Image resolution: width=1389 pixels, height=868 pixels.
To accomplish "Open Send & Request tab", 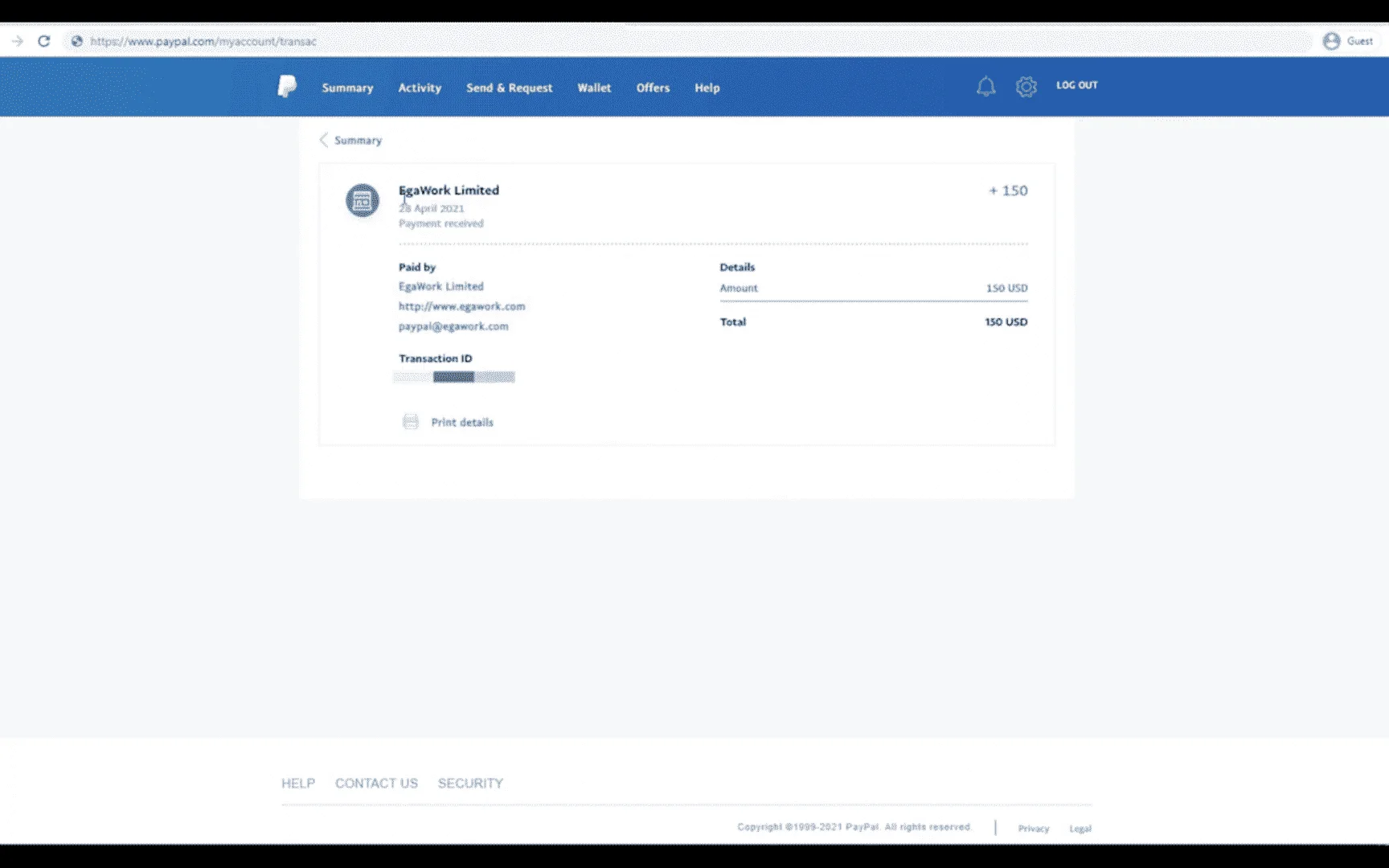I will click(x=509, y=88).
